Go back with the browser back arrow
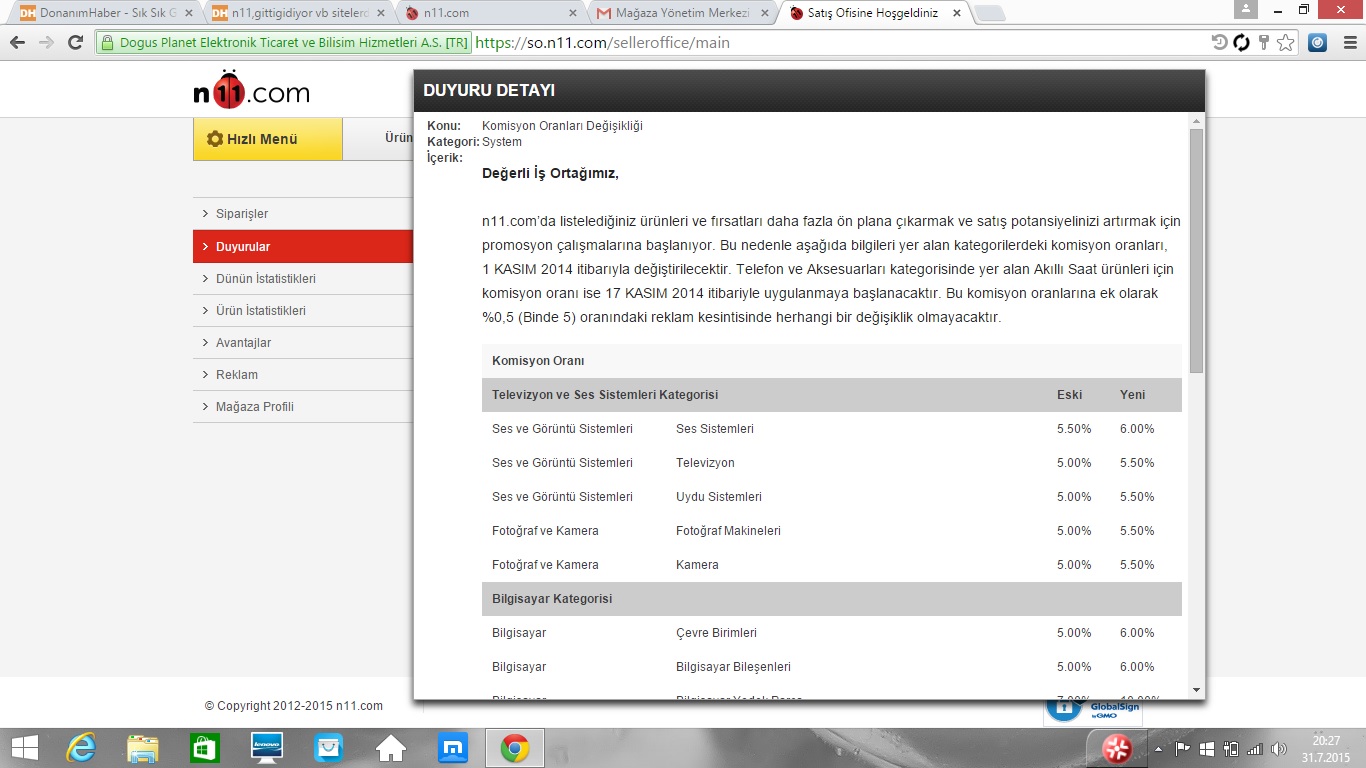1366x768 pixels. point(17,43)
